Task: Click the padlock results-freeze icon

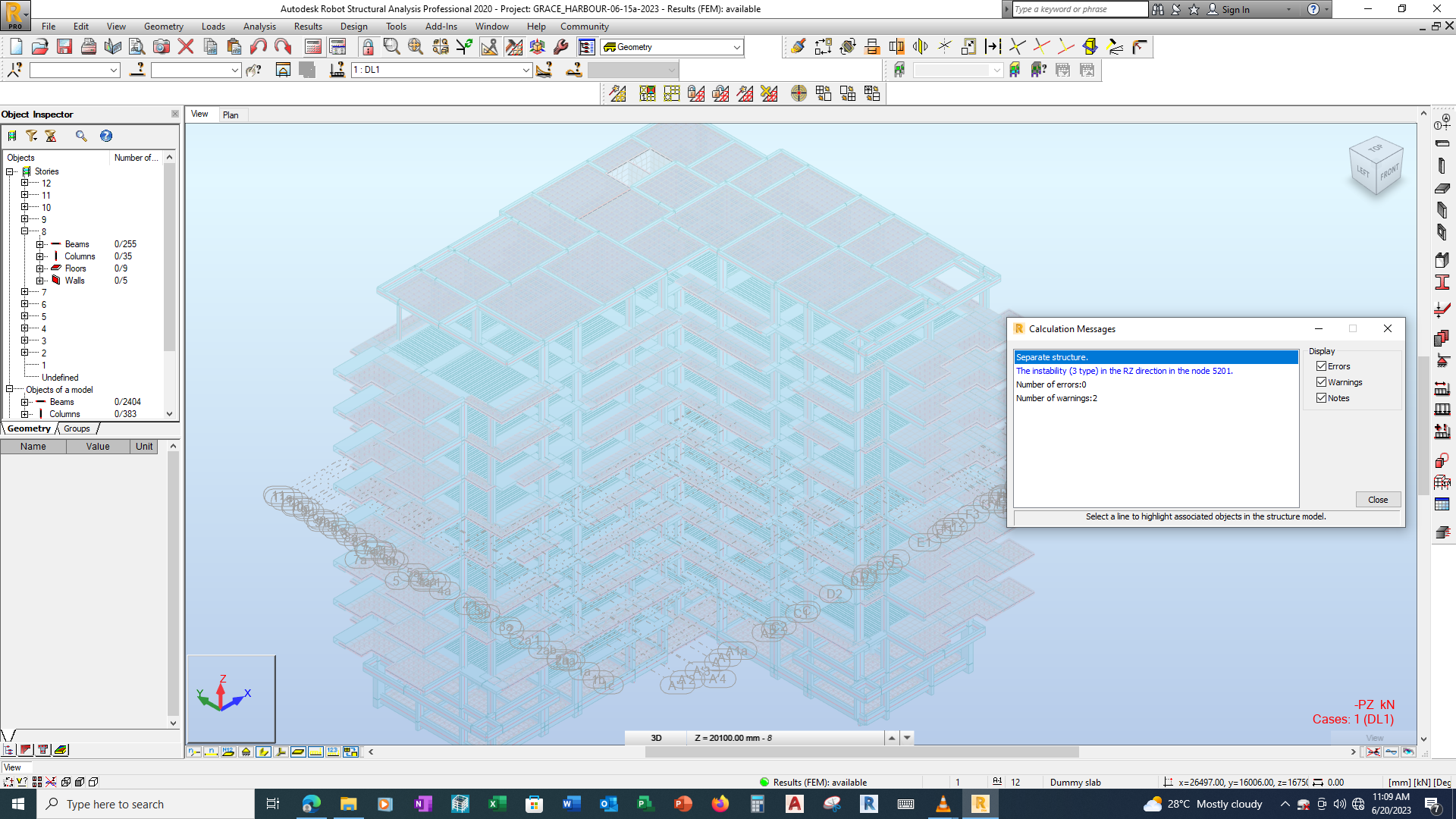Action: click(x=368, y=47)
